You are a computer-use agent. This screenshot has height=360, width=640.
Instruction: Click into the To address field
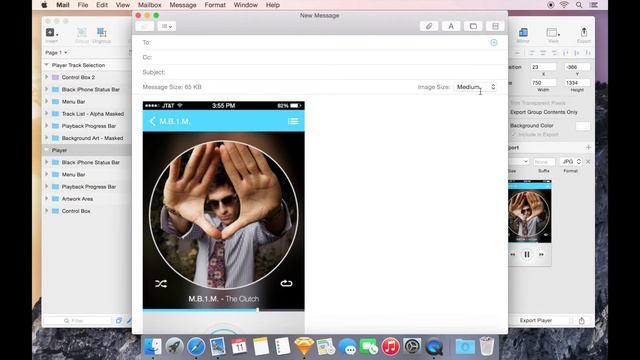click(320, 42)
